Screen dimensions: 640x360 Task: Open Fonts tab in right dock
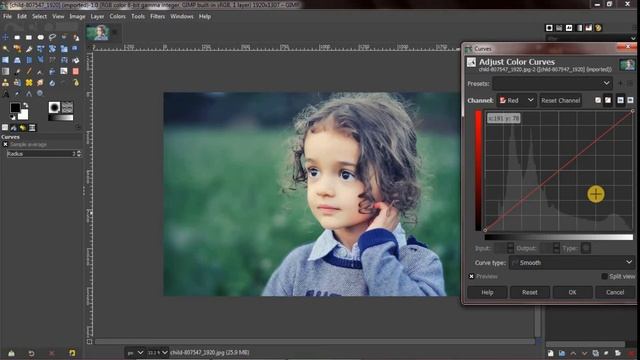click(569, 28)
